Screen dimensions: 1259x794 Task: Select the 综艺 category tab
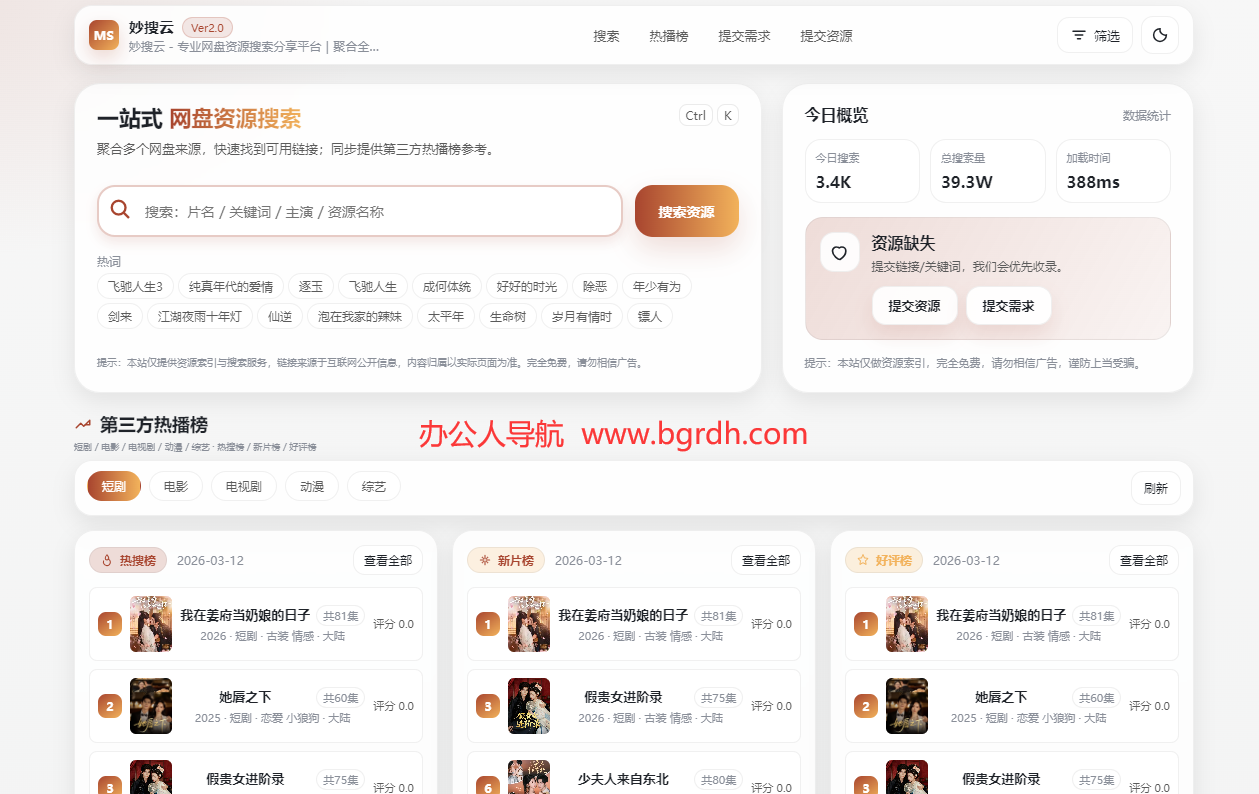[374, 487]
